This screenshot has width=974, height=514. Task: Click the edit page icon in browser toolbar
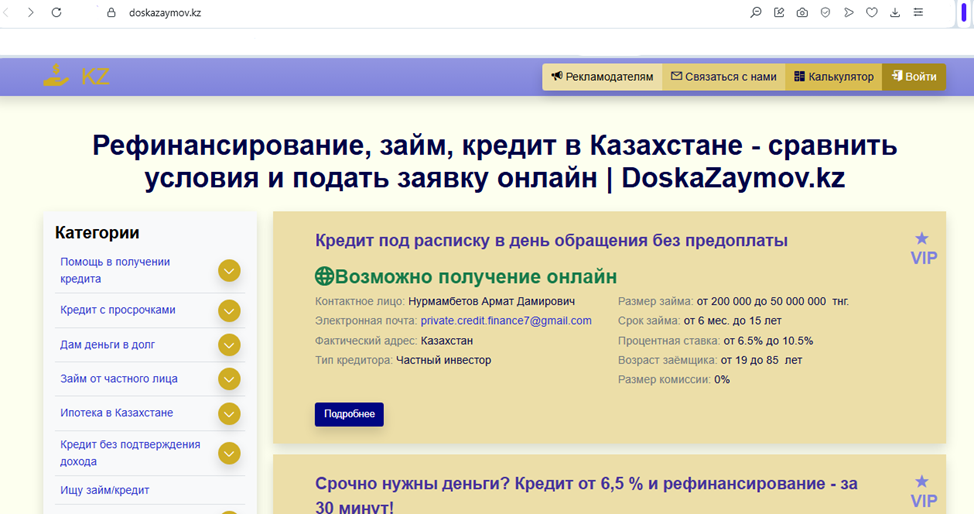(779, 12)
